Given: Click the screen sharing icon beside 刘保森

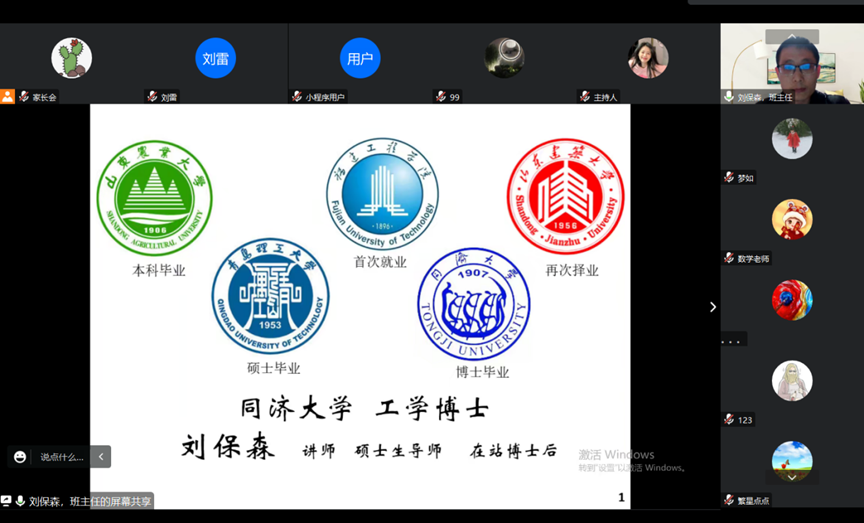Looking at the screenshot, I should click(x=6, y=501).
